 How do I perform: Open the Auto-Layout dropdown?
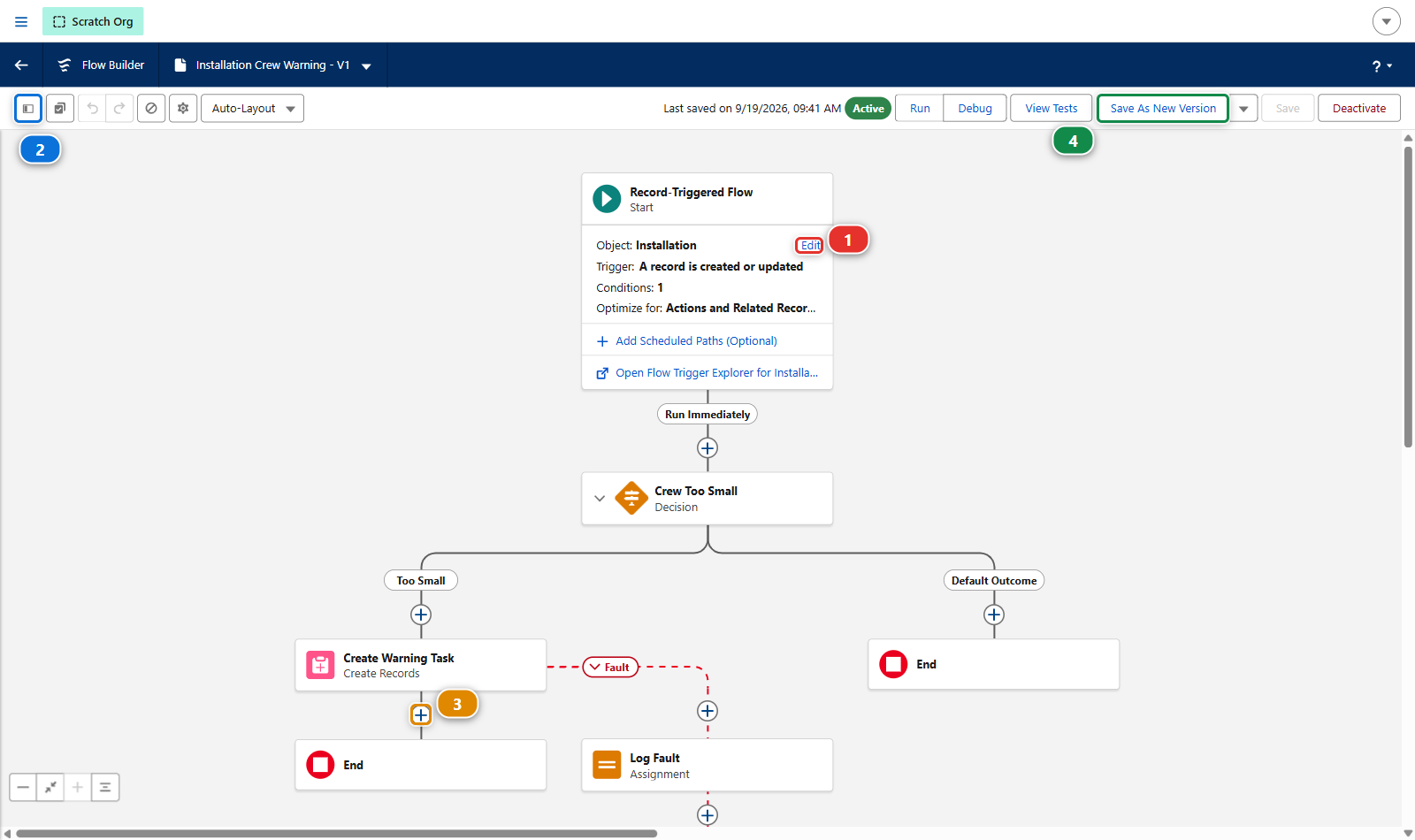(x=252, y=109)
